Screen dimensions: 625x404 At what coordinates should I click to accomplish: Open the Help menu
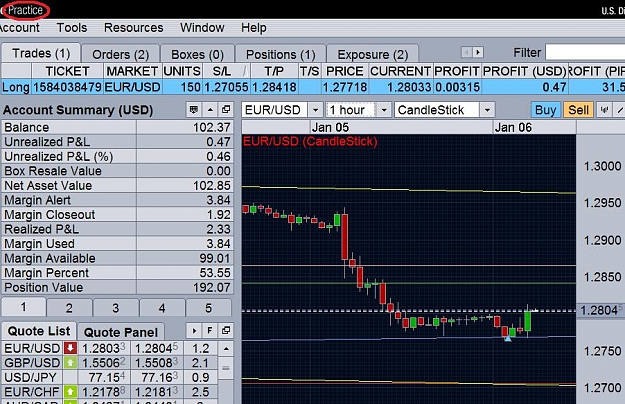click(254, 27)
